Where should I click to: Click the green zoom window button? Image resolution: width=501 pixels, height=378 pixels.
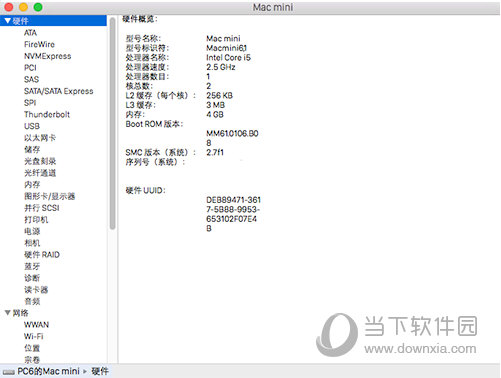coord(38,7)
